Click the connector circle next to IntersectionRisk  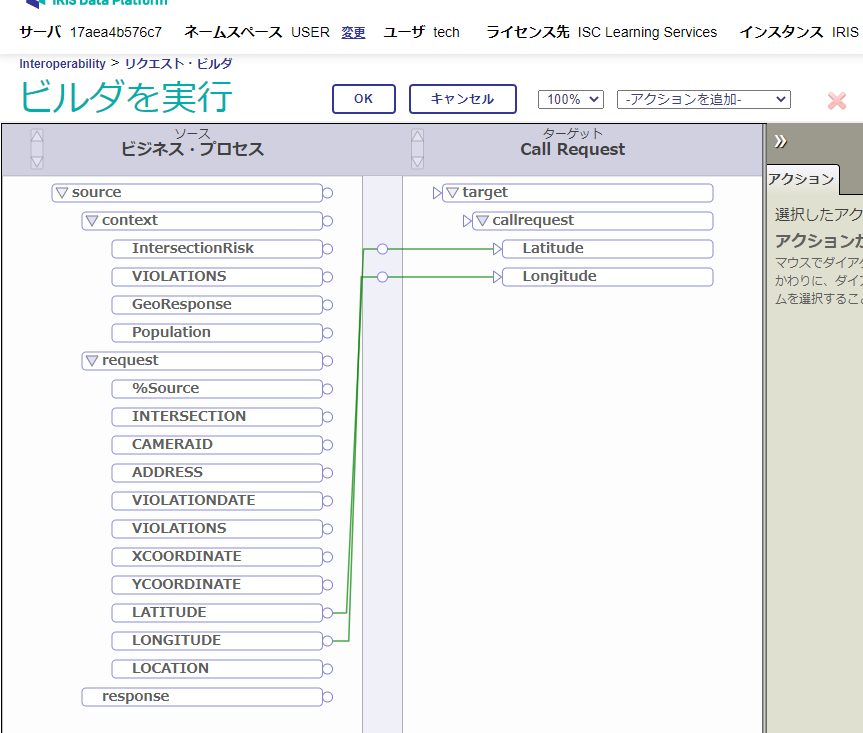tap(327, 248)
